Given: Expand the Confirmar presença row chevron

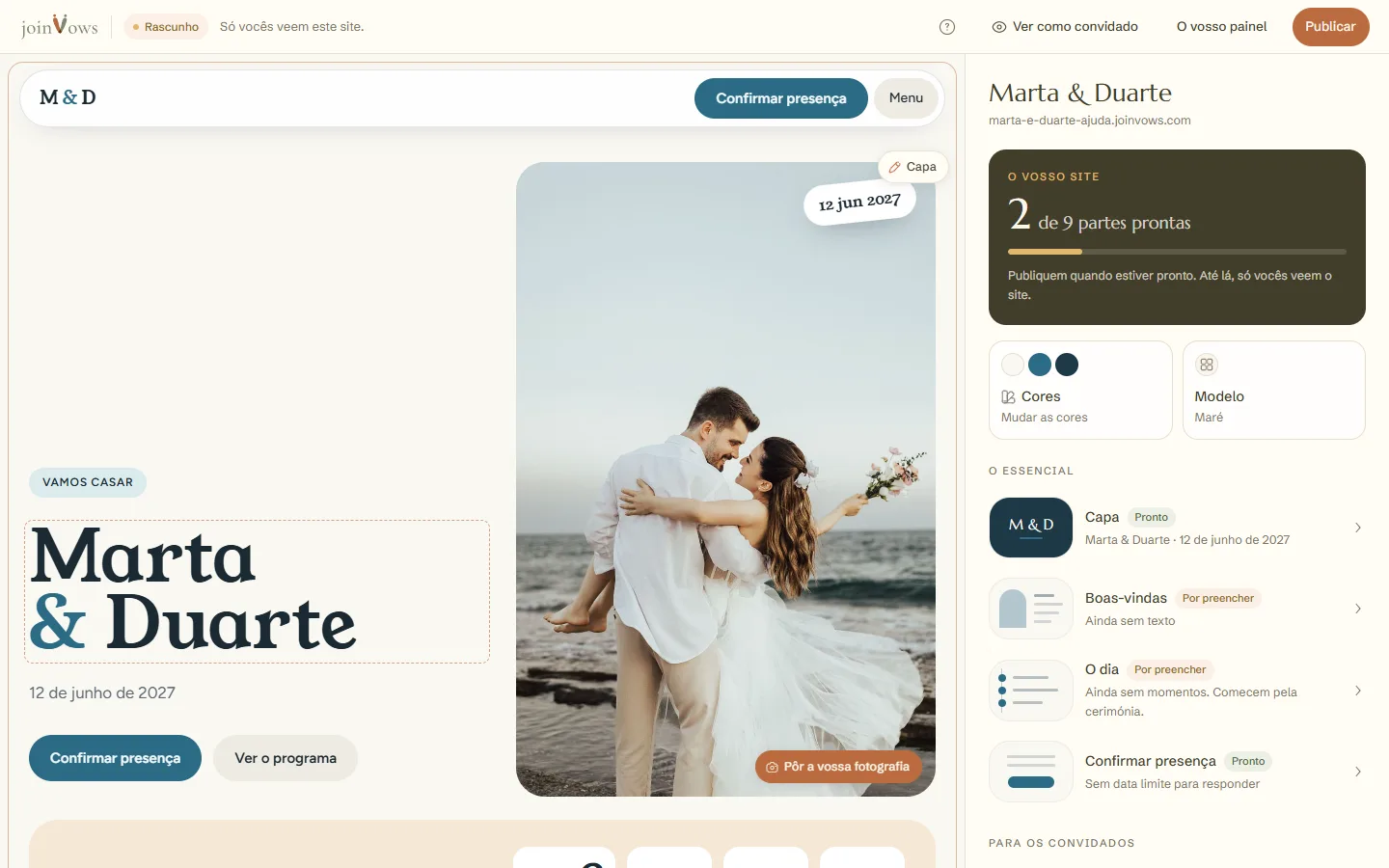Looking at the screenshot, I should [x=1358, y=772].
